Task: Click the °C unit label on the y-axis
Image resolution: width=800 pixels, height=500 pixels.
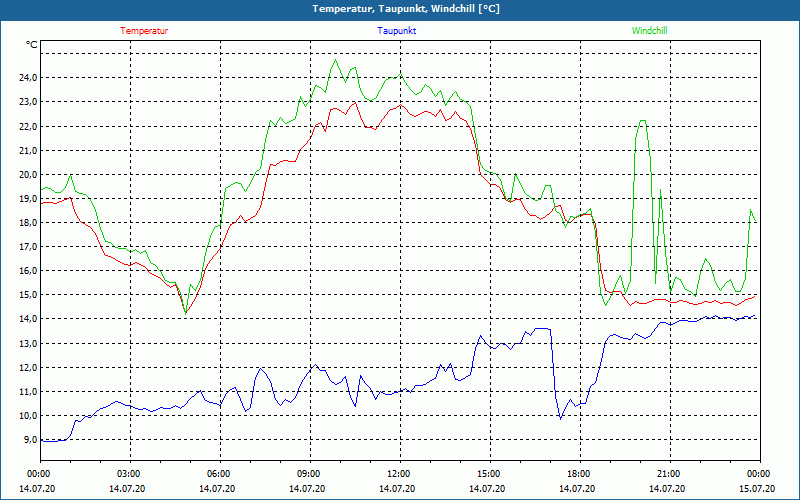Action: click(x=32, y=45)
